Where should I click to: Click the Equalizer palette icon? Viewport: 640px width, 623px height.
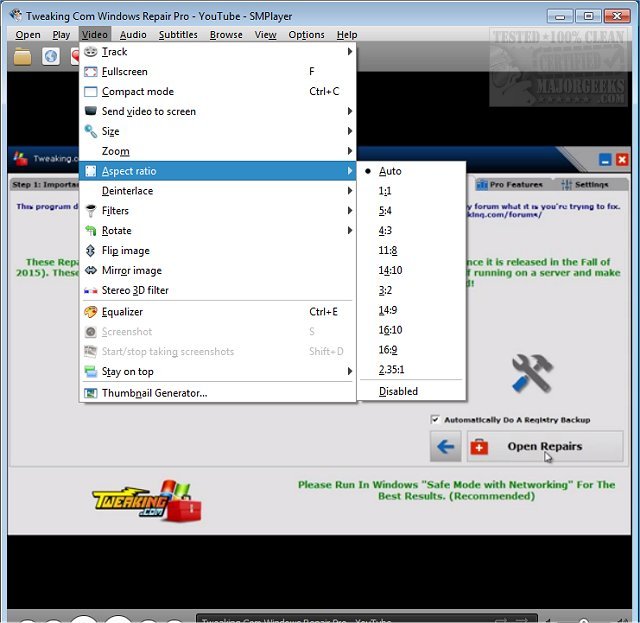pyautogui.click(x=91, y=312)
